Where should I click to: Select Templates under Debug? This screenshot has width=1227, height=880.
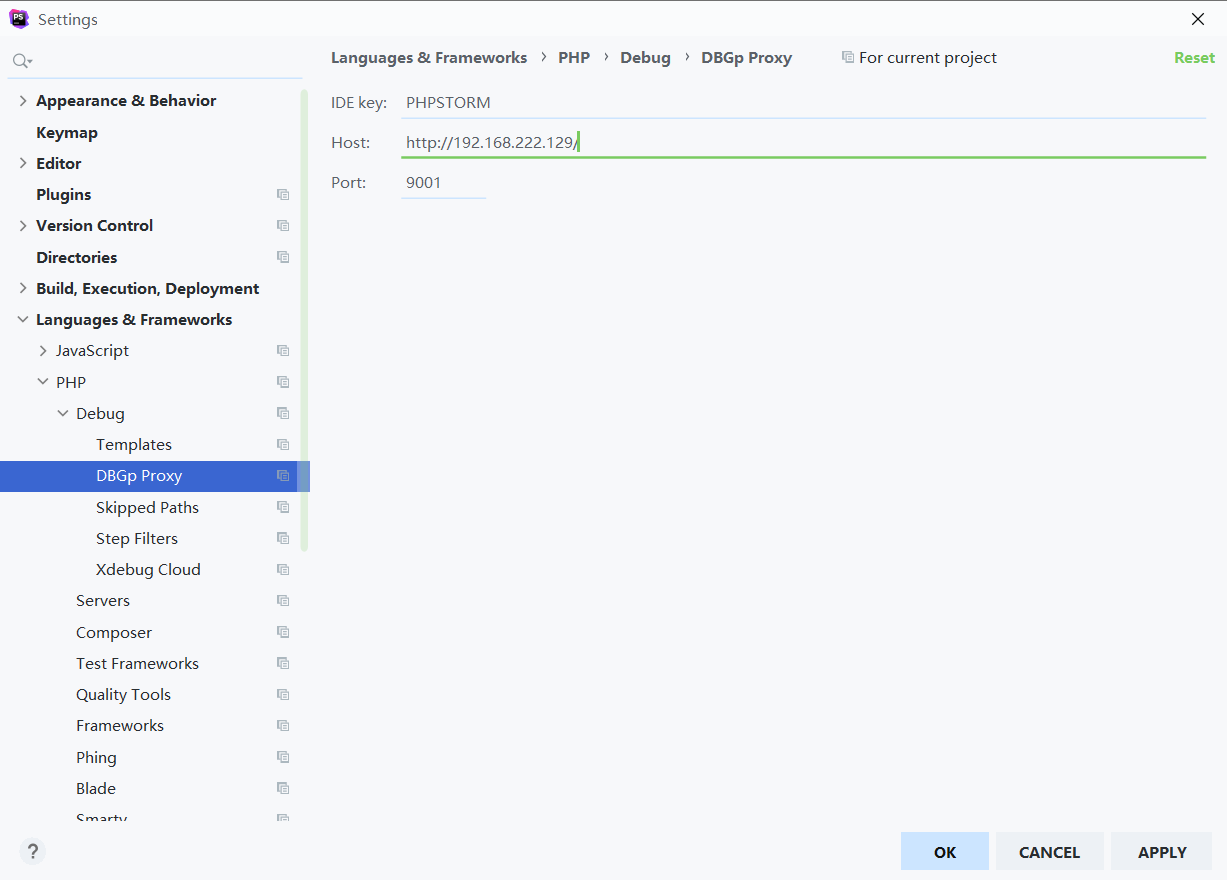click(134, 445)
